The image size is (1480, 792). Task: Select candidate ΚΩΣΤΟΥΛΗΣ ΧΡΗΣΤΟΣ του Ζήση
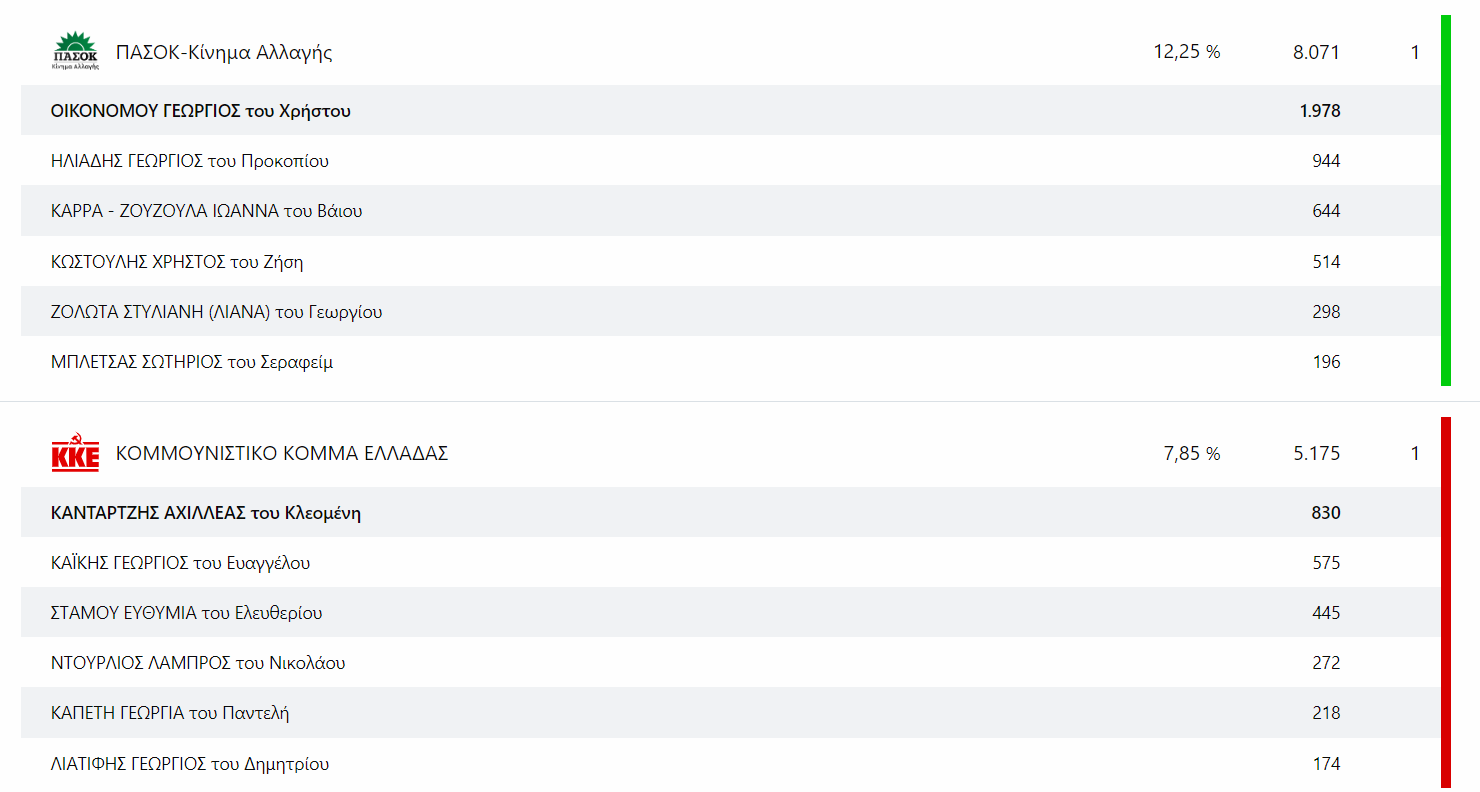[177, 262]
